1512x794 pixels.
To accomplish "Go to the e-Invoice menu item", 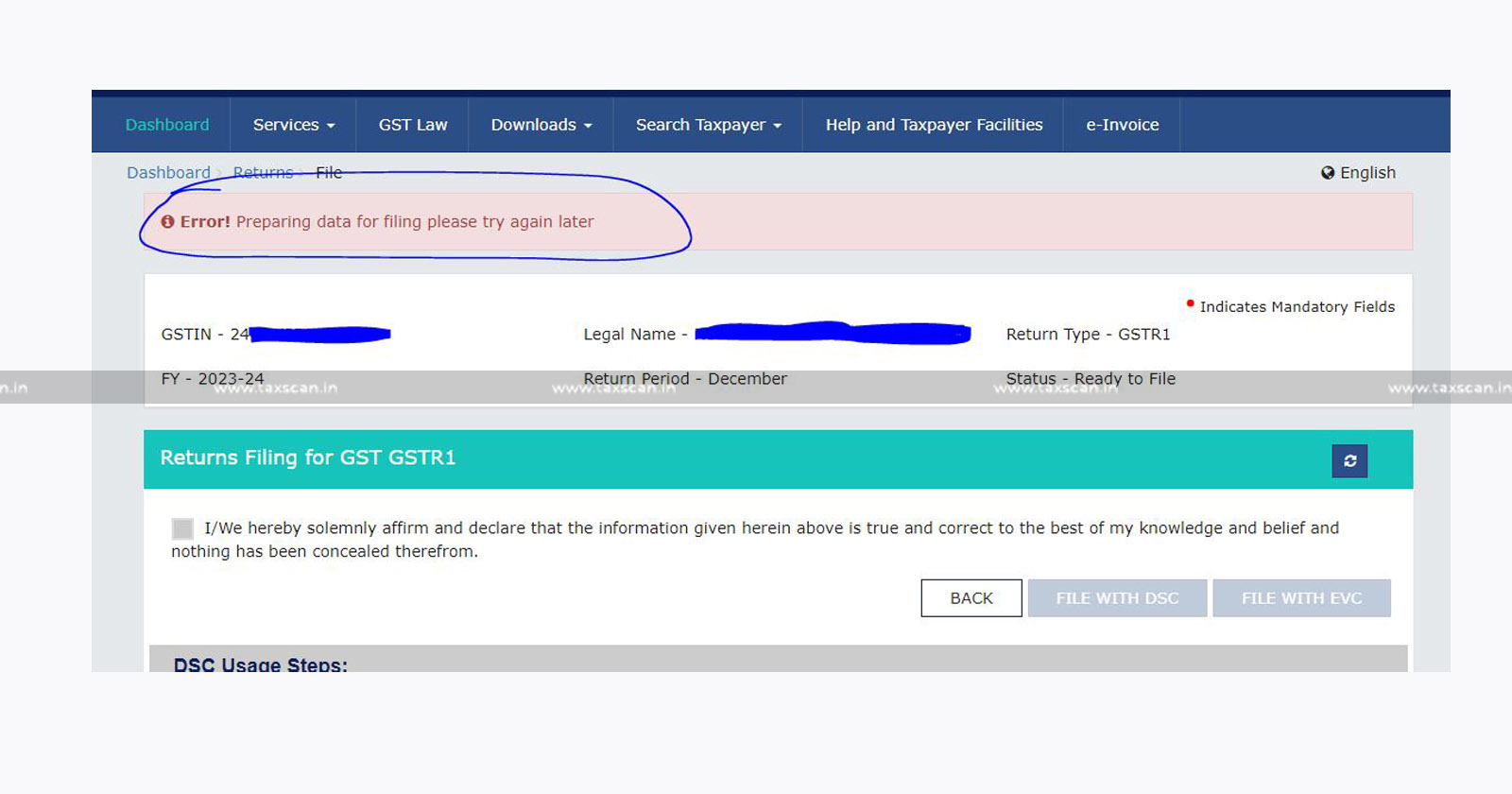I will coord(1122,125).
